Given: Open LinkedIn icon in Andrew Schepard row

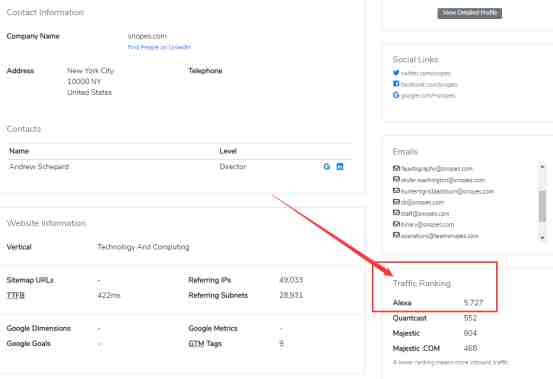Looking at the screenshot, I should (x=340, y=166).
